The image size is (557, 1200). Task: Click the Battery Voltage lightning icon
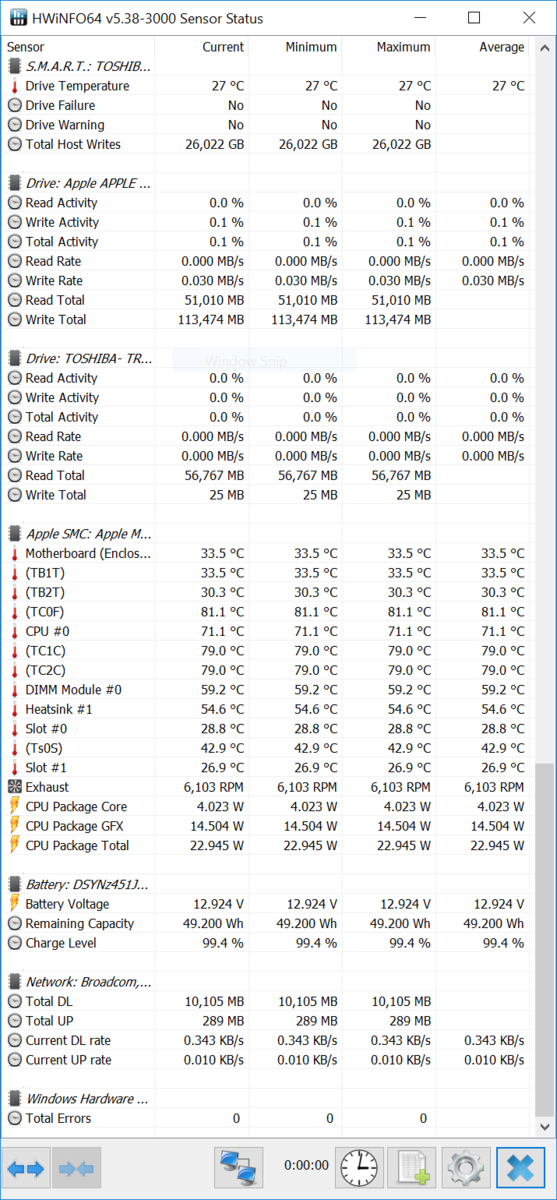pyautogui.click(x=14, y=904)
